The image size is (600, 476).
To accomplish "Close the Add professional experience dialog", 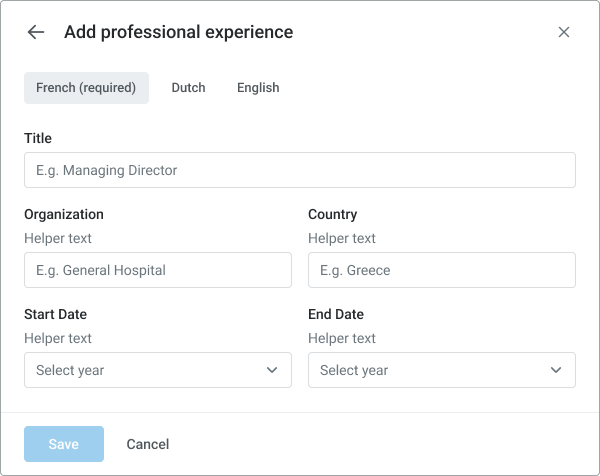I will tap(564, 32).
